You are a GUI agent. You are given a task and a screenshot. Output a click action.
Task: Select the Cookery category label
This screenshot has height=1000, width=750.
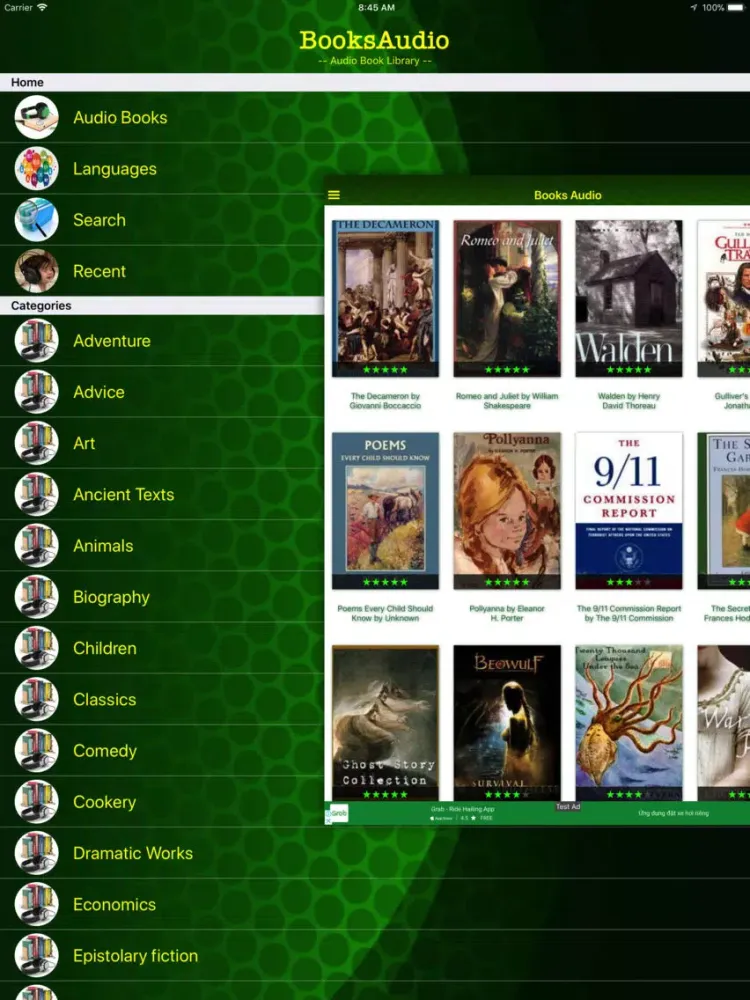104,802
